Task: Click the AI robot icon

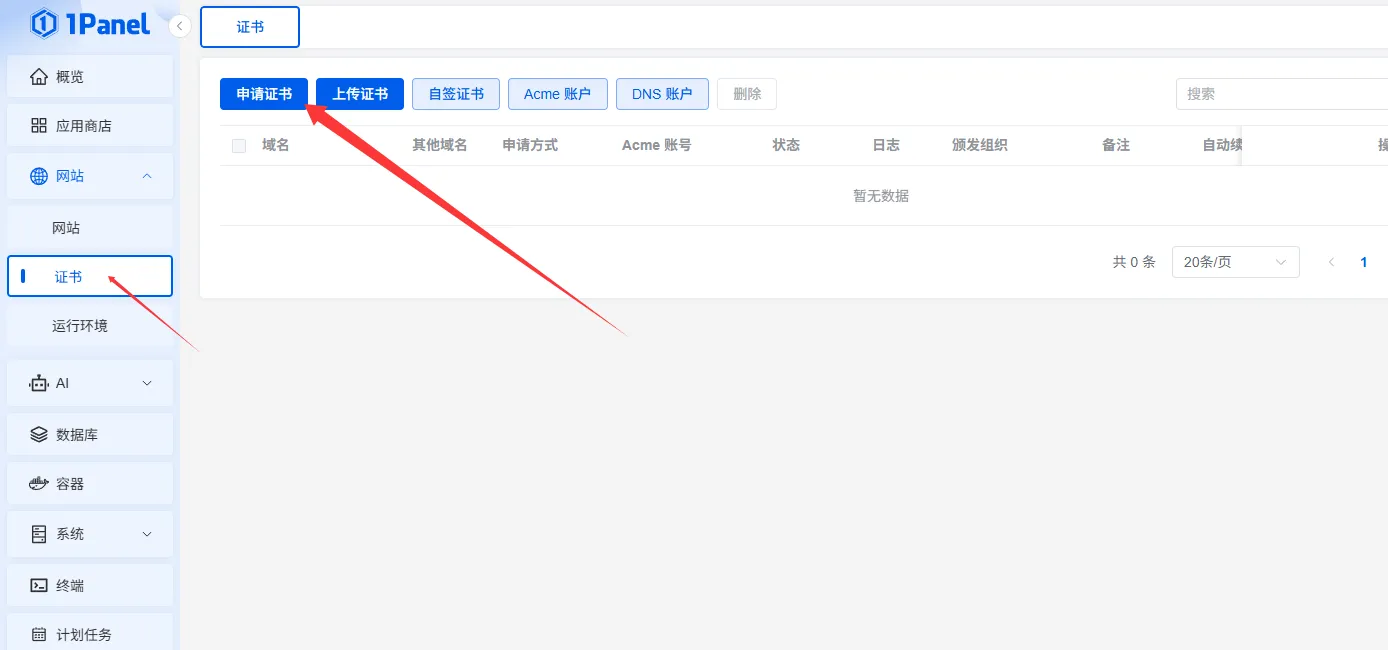Action: click(x=39, y=383)
